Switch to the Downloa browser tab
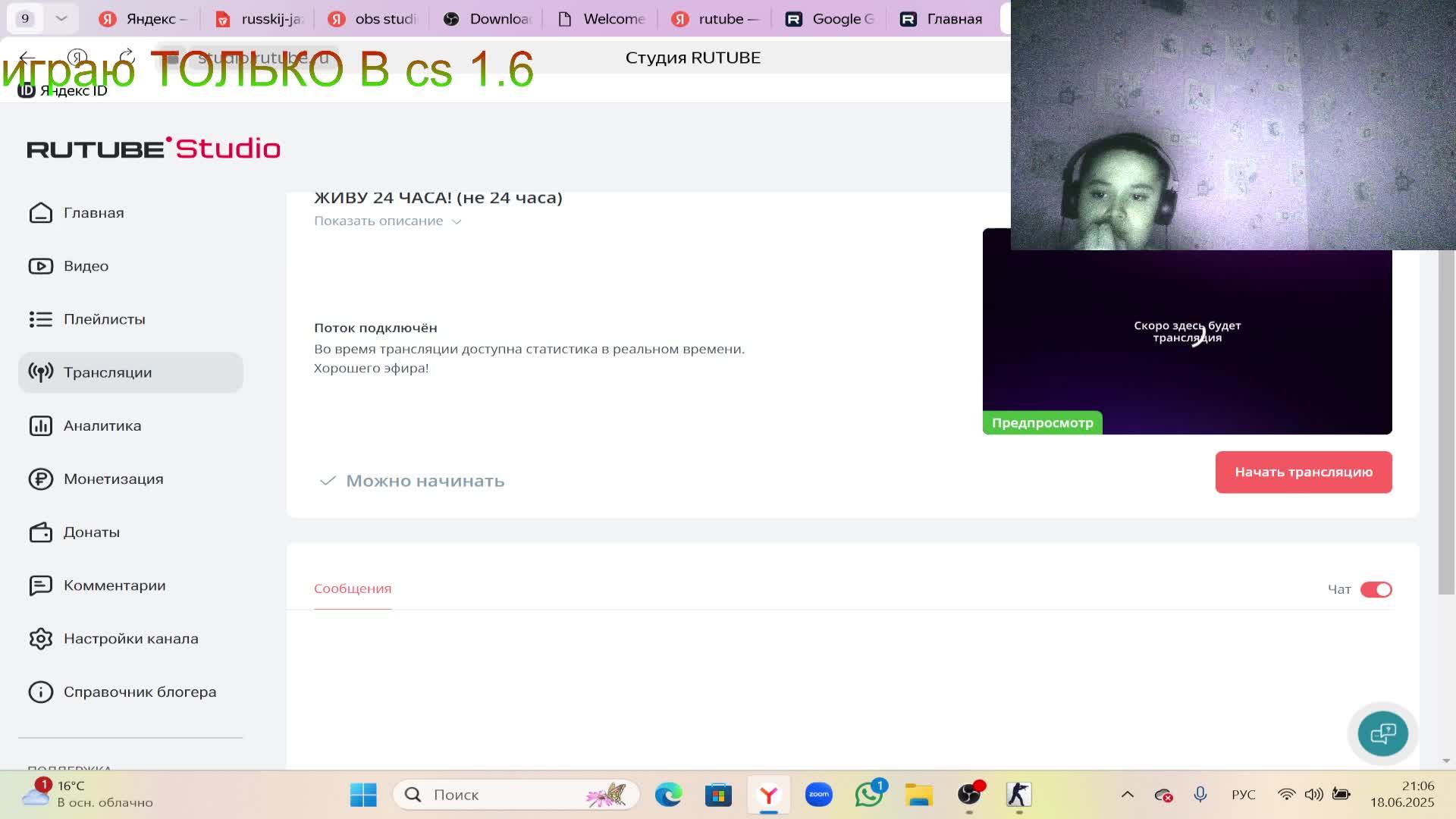Screen dimensions: 1456x819 click(x=487, y=19)
